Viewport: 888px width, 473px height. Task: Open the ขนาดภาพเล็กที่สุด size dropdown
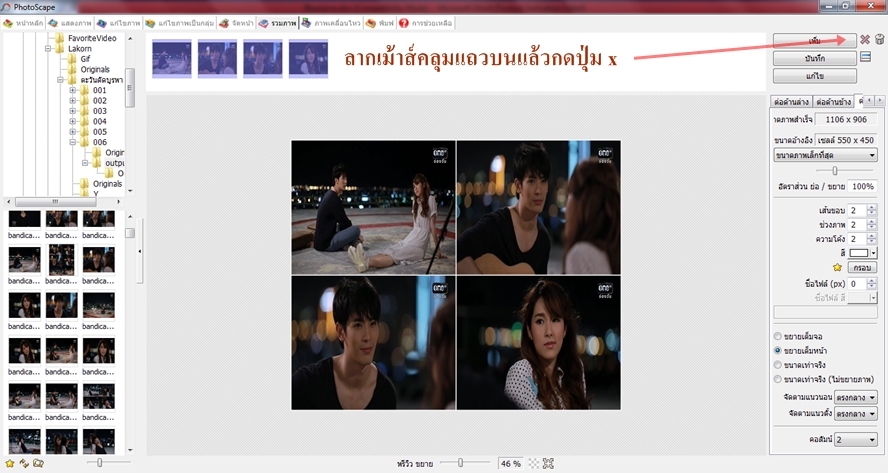tap(825, 155)
